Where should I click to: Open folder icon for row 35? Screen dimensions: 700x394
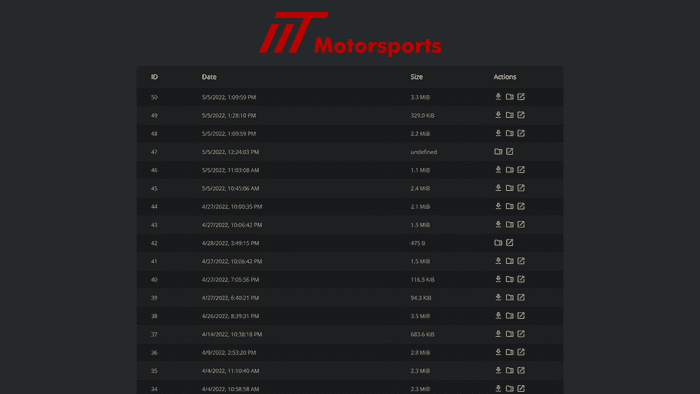point(509,371)
